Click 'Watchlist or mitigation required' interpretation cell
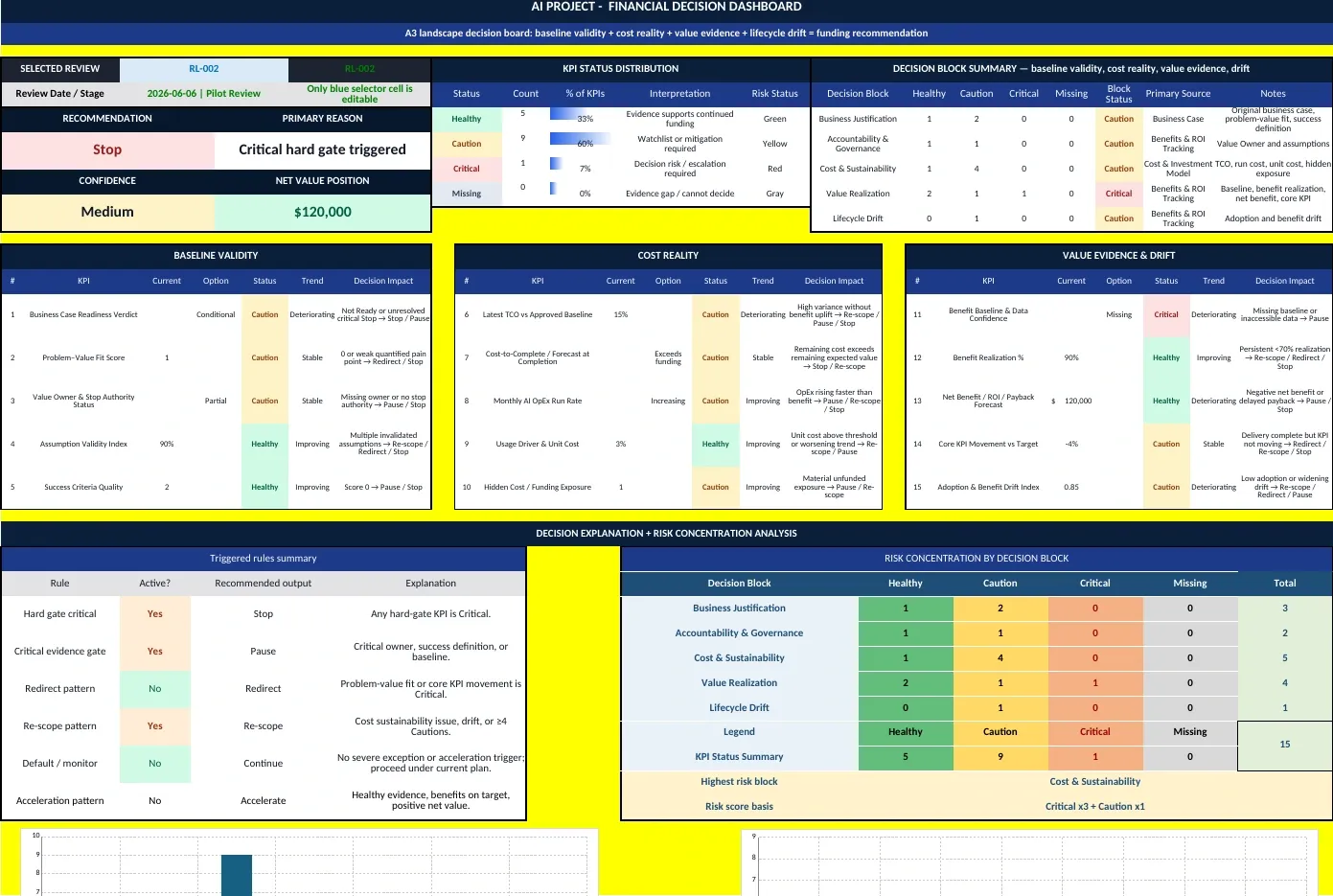This screenshot has width=1333, height=896. [x=679, y=144]
